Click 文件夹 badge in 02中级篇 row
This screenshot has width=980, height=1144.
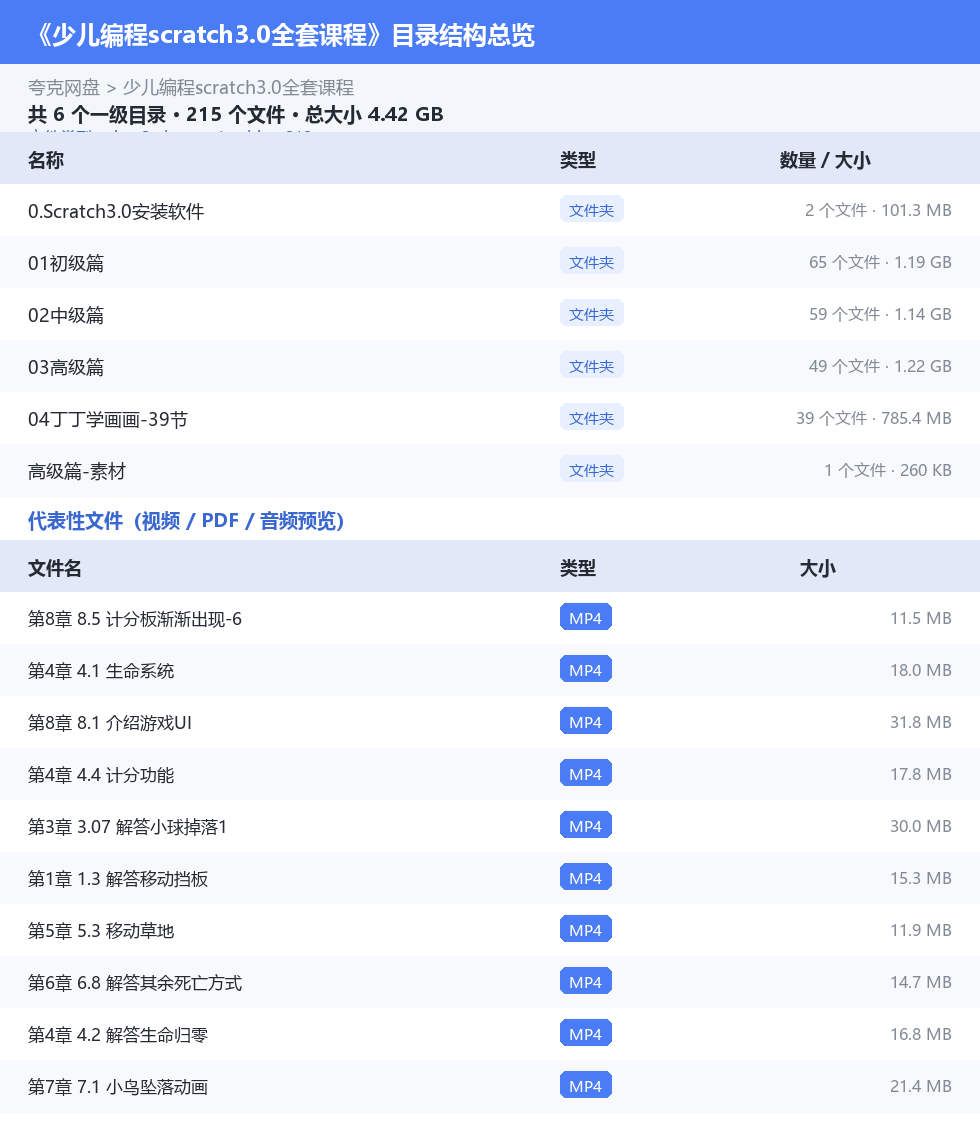[x=591, y=314]
